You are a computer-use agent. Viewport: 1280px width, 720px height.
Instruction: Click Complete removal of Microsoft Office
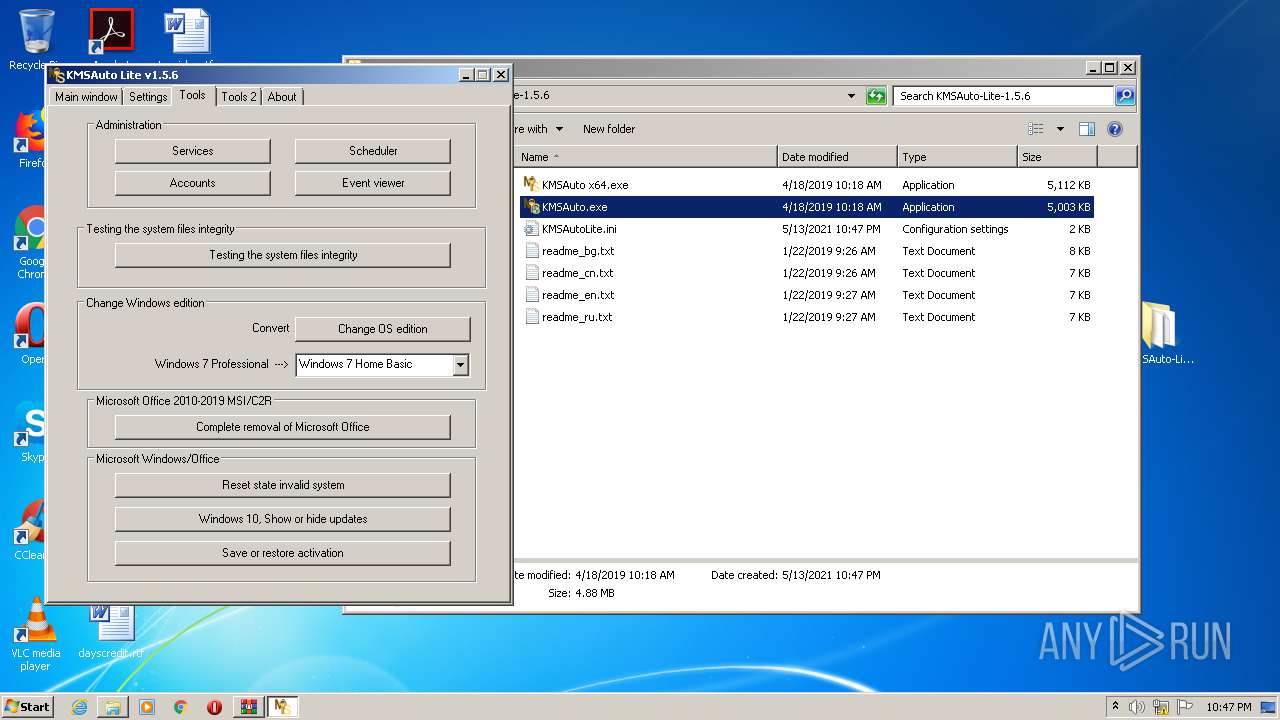click(283, 427)
